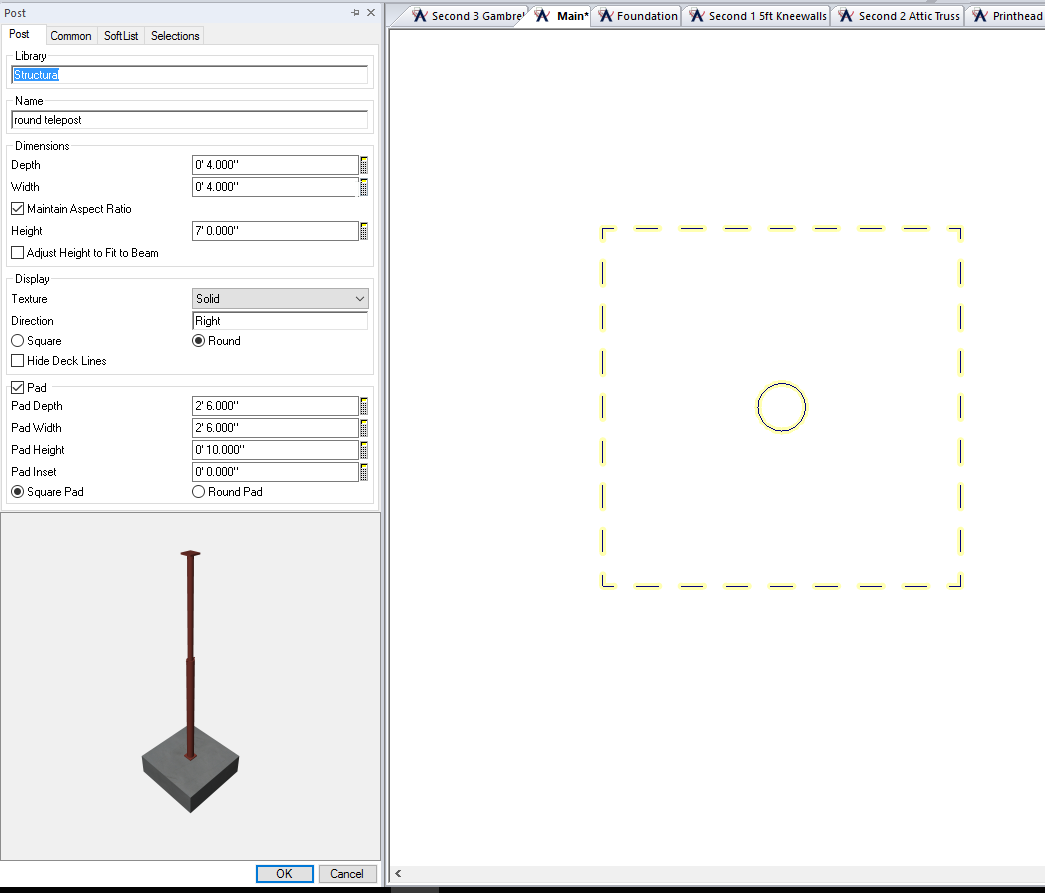This screenshot has height=893, width=1045.
Task: Click the dimension-entry icon beside Pad Depth
Action: pyautogui.click(x=364, y=406)
